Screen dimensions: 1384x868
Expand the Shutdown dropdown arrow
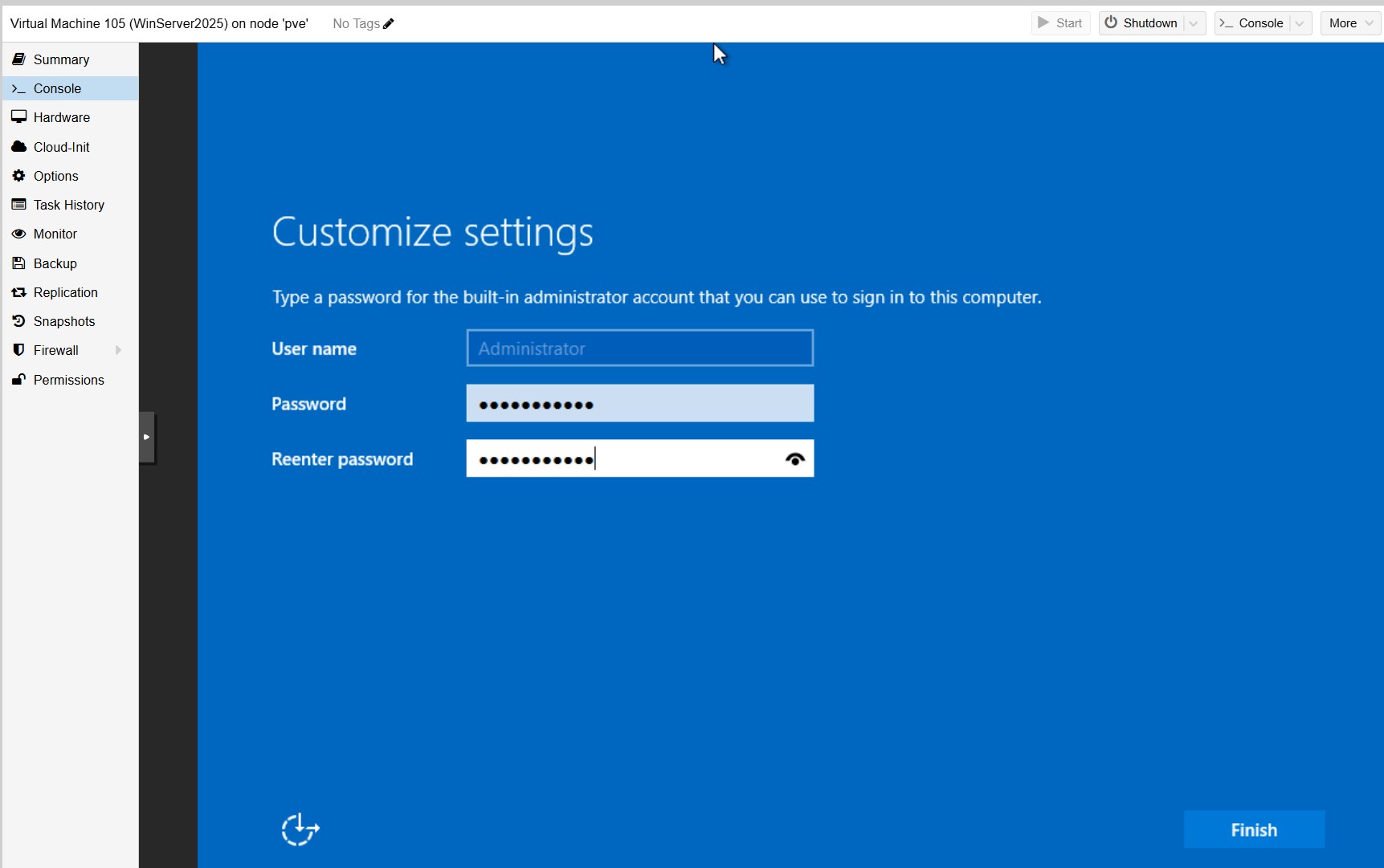click(1194, 23)
